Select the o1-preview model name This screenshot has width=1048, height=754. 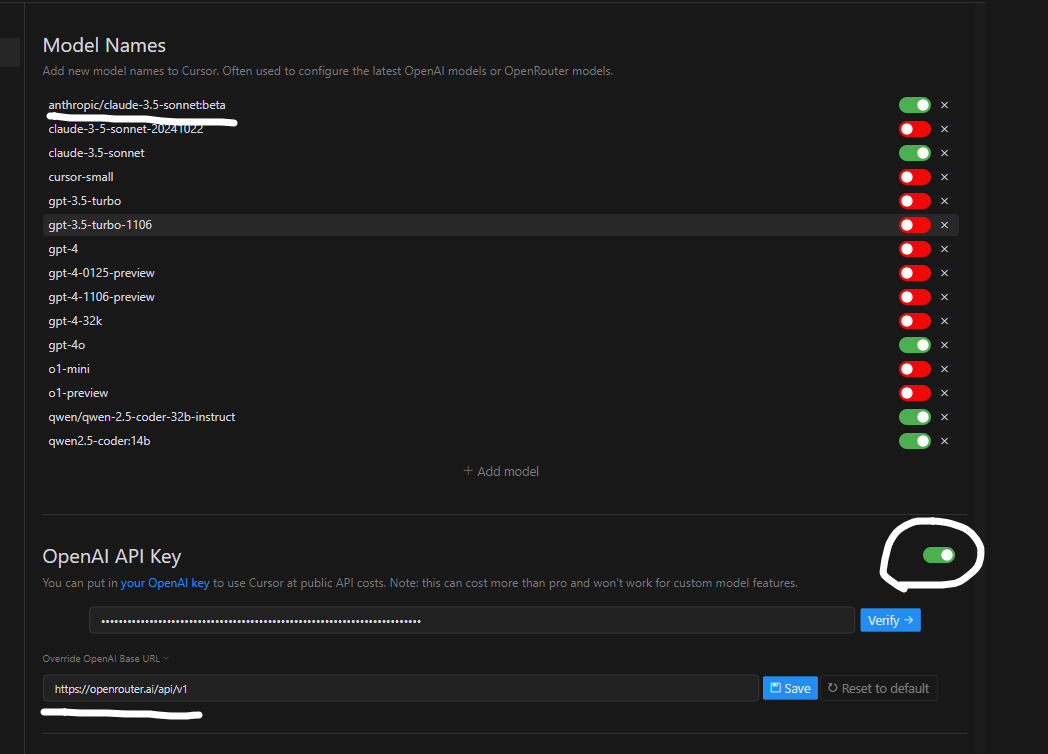pos(78,393)
